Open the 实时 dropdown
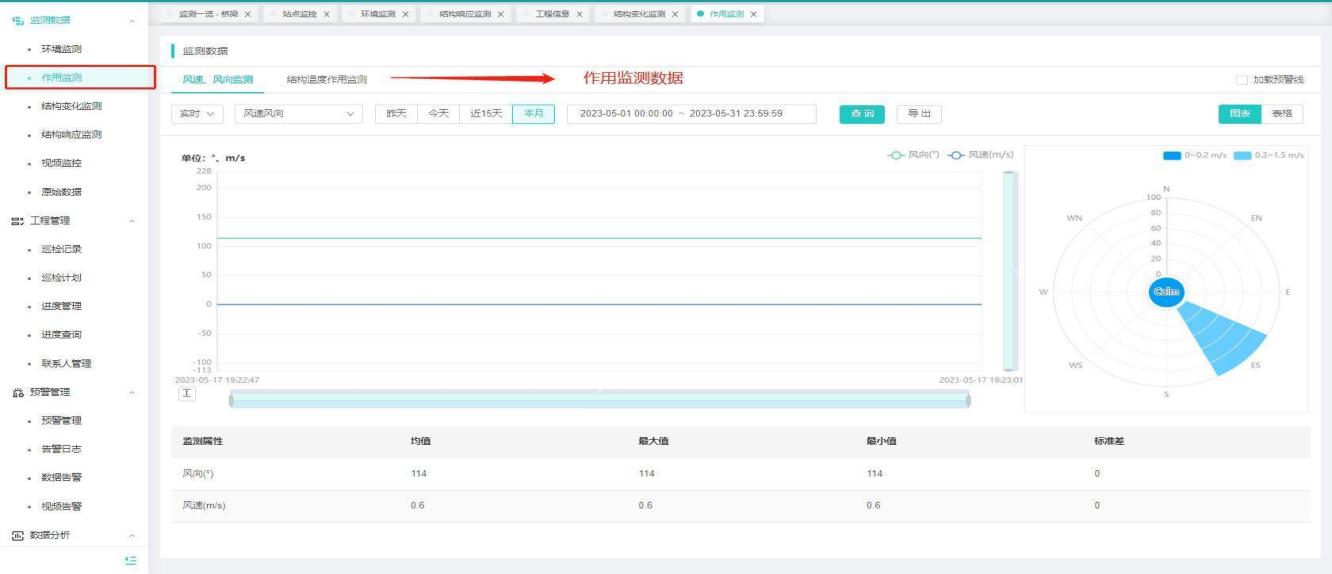Viewport: 1332px width, 574px height. 197,114
